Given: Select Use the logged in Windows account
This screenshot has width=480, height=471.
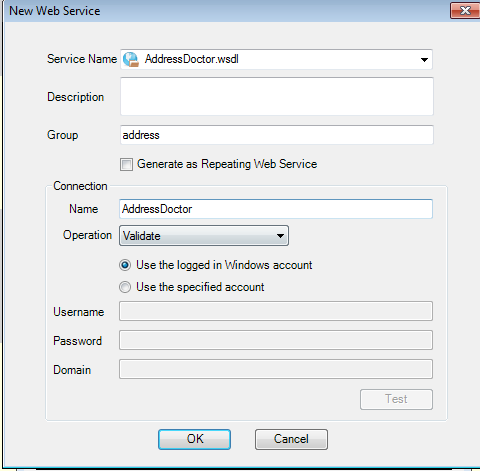Looking at the screenshot, I should click(125, 265).
